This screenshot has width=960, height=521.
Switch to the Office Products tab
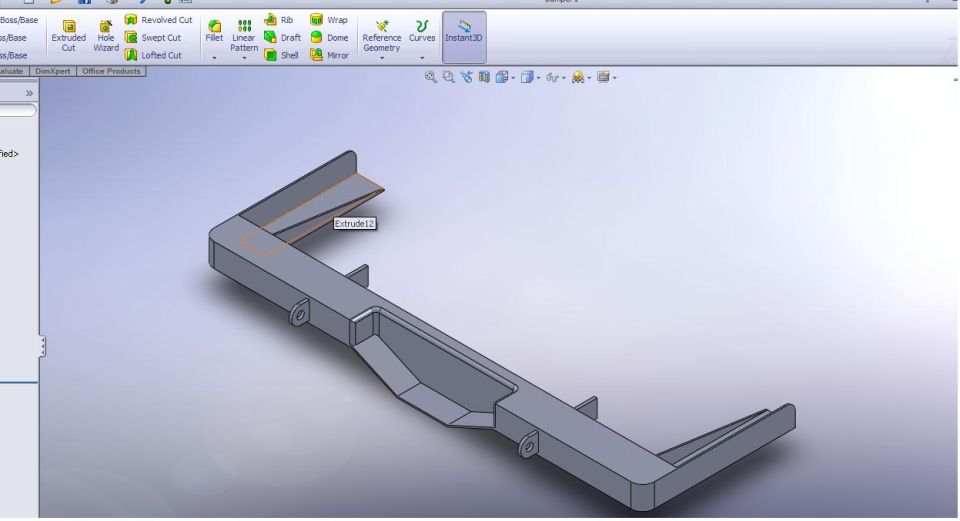[111, 72]
